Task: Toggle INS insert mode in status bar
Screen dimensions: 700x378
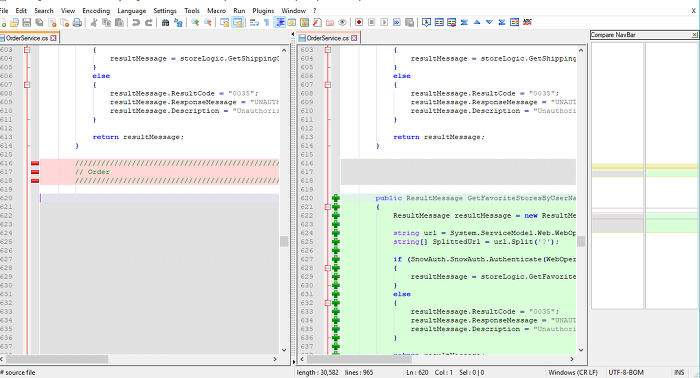Action: (679, 372)
